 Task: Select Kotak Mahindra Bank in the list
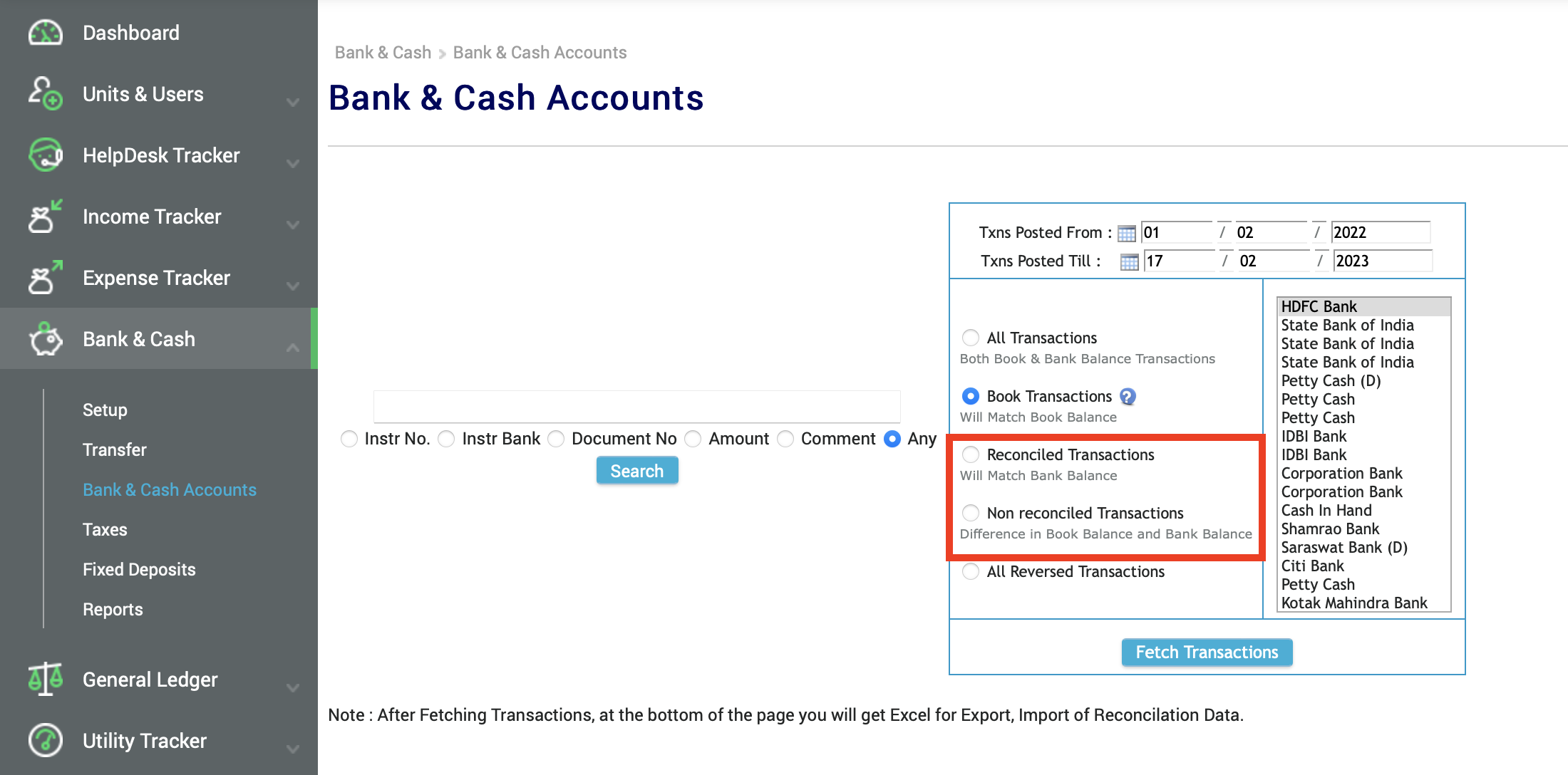[1354, 603]
